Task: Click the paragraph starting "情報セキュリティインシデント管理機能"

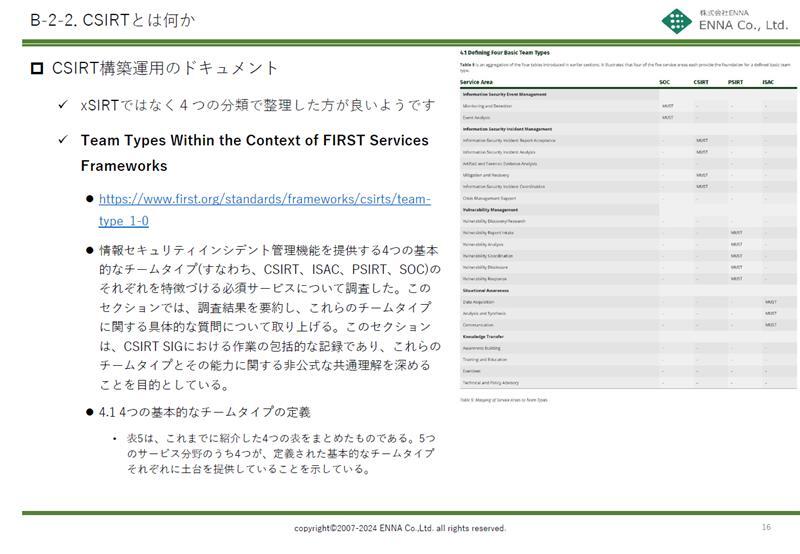Action: tap(270, 317)
